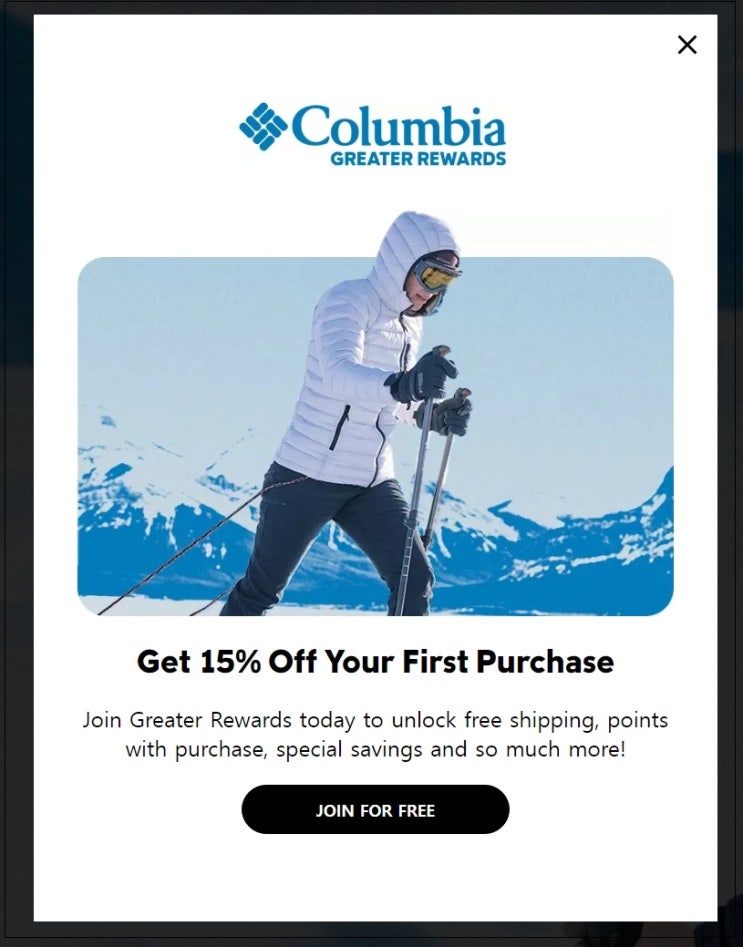Click the "15%" in the offer heading

(x=230, y=661)
